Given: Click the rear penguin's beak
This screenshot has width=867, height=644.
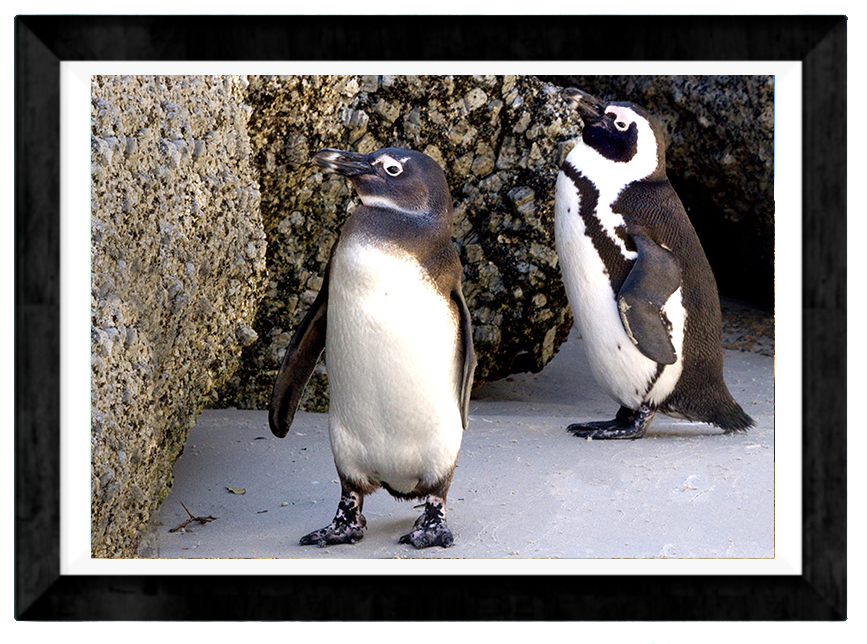Looking at the screenshot, I should (583, 103).
